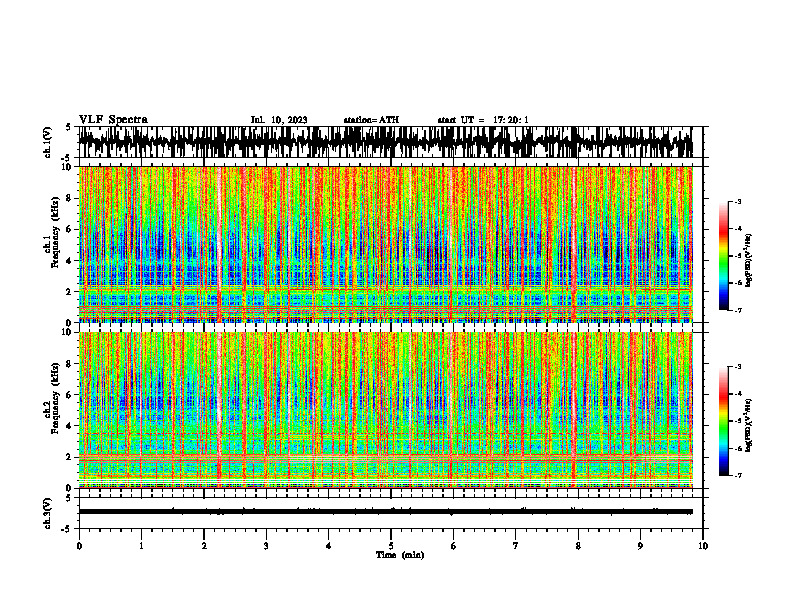792x612 pixels.
Task: Click time axis tick label "2"
Action: [204, 546]
